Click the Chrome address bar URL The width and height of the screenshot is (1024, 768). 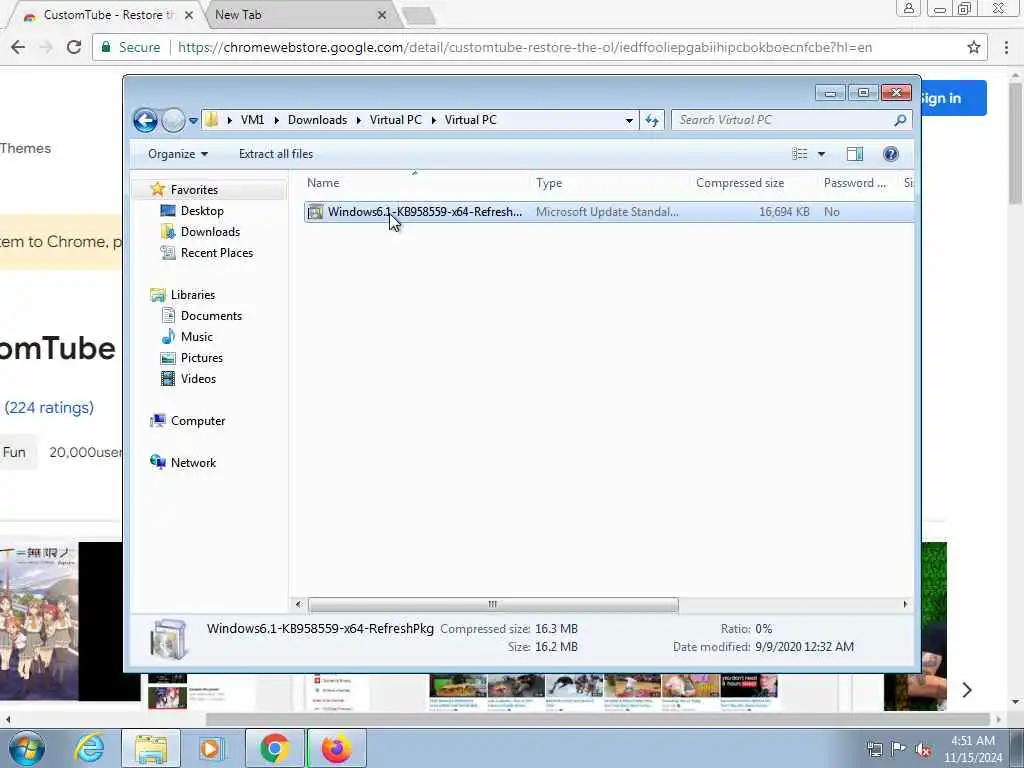(x=524, y=47)
